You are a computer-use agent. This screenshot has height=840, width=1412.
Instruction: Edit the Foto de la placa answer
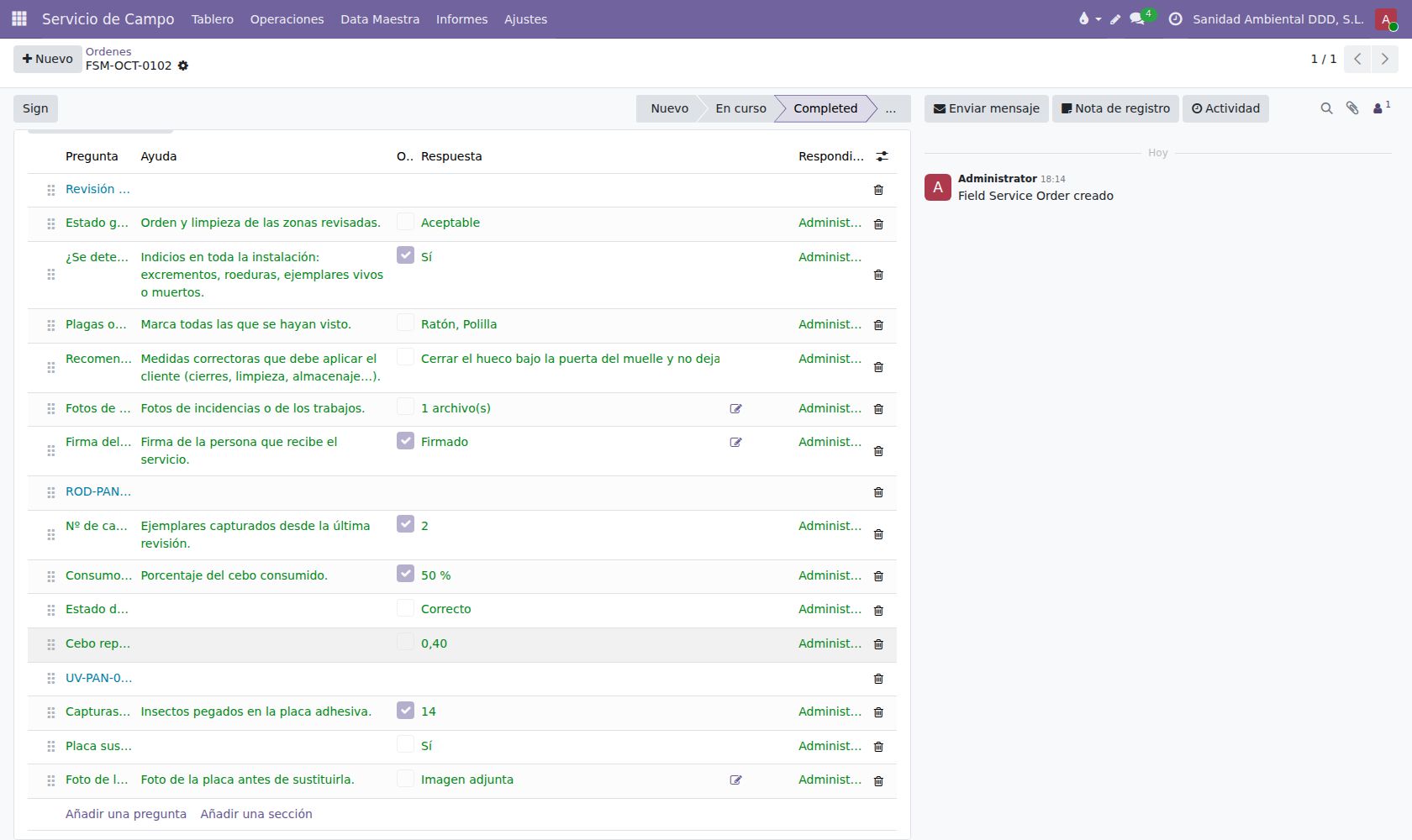pos(735,780)
